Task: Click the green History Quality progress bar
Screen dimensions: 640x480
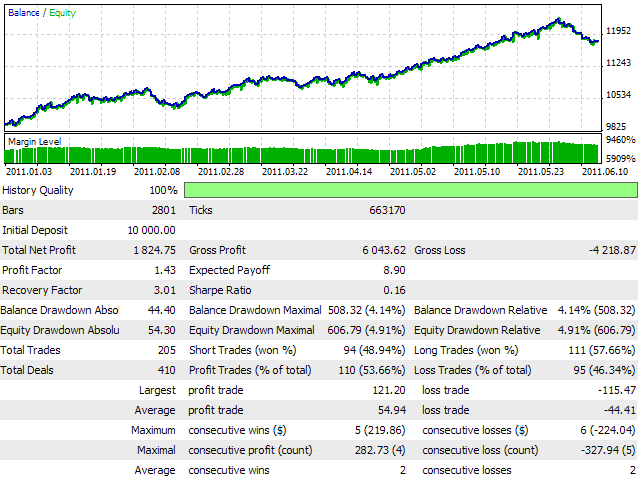Action: 410,190
